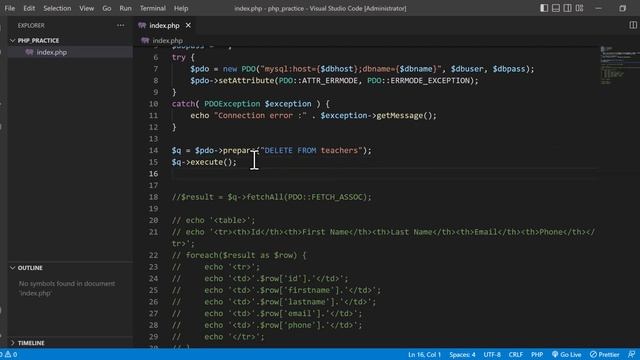The width and height of the screenshot is (640, 360).
Task: Click Prettier status bar item
Action: coord(604,354)
